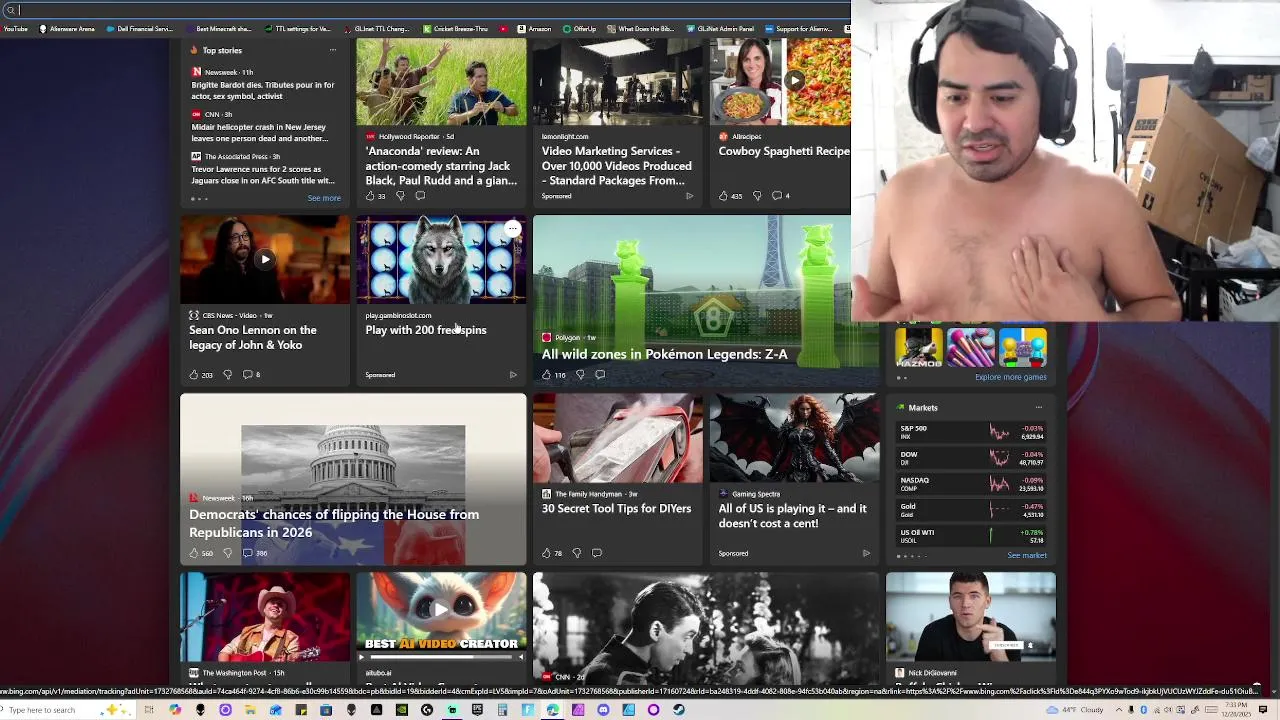Screen dimensions: 1280x720
Task: Dislike the Pokémon Legends Z-A article
Action: 580,375
